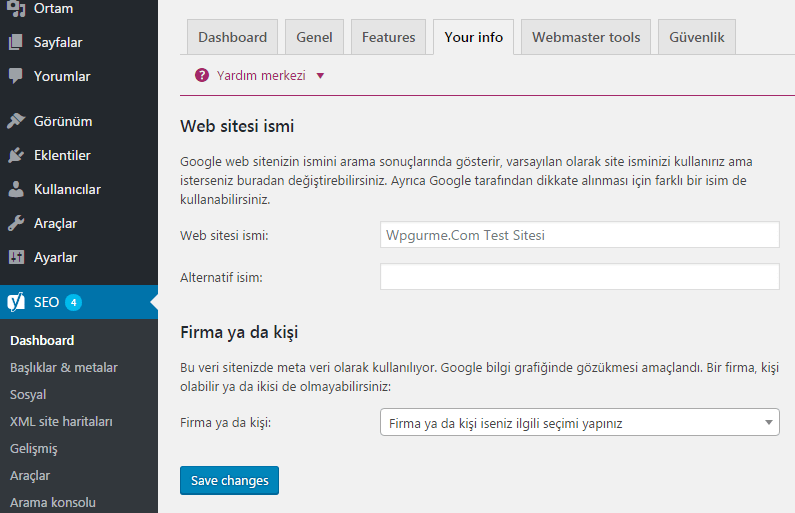Click the Kullanıcılar user icon
Viewport: 795px width, 513px height.
16,189
